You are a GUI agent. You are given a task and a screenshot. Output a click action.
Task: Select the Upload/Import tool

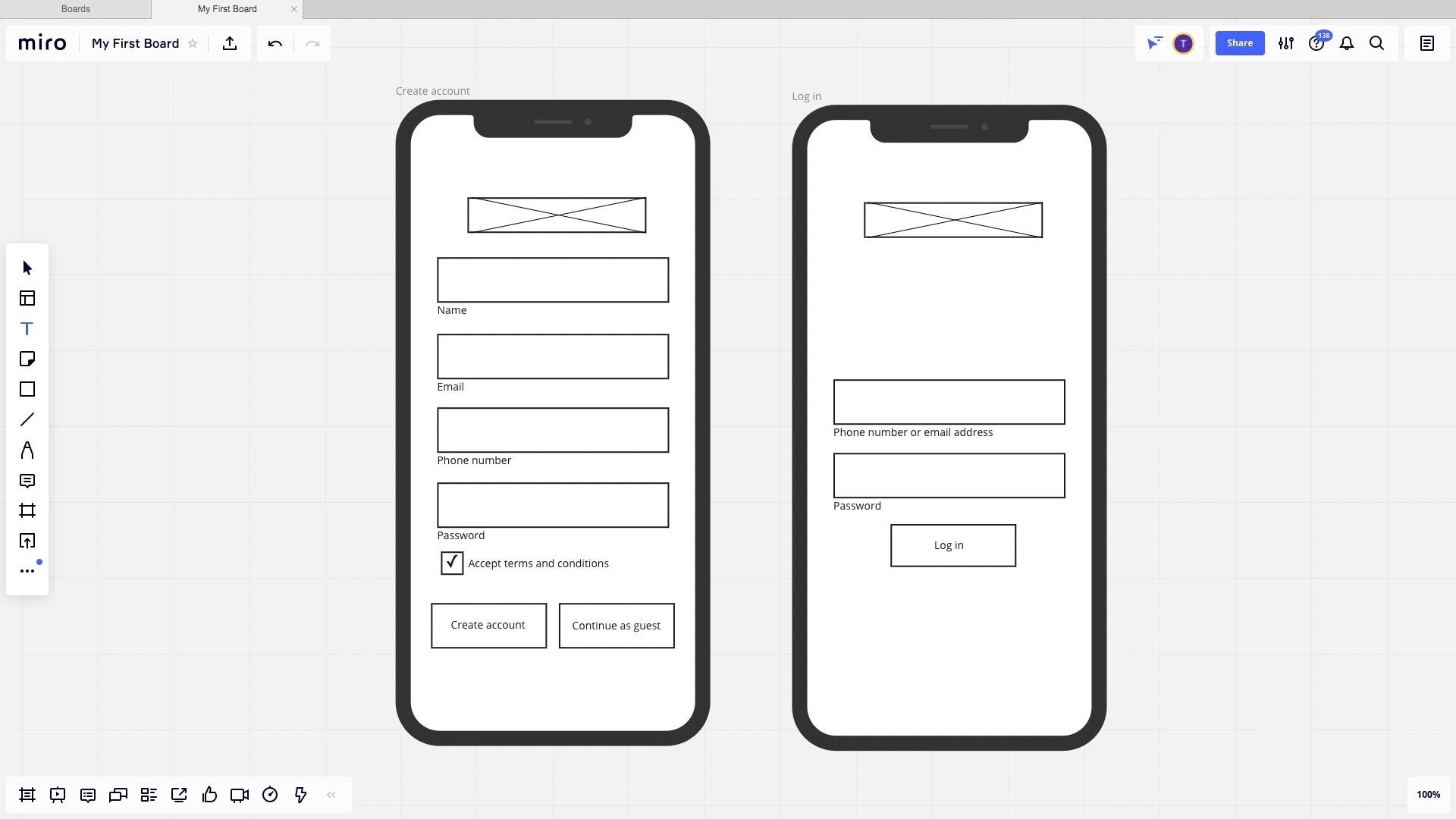coord(27,540)
